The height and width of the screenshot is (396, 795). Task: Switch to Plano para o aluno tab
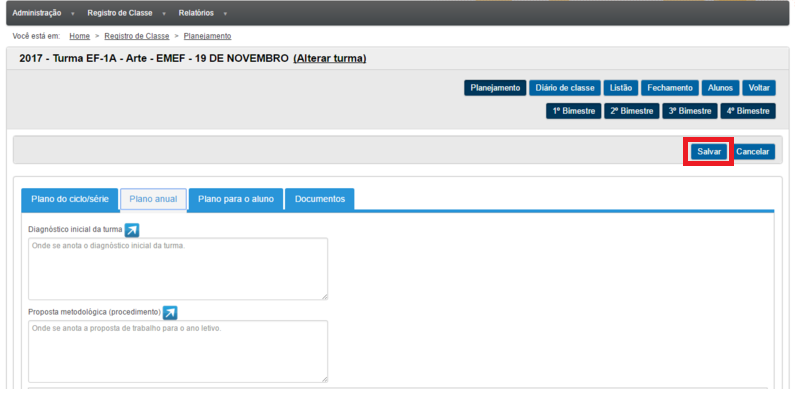pos(236,199)
